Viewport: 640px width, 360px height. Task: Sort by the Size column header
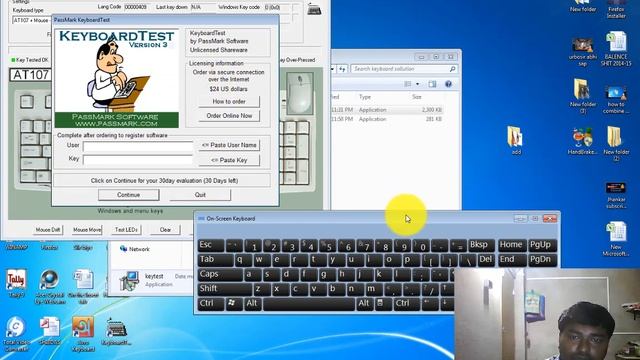tap(416, 97)
